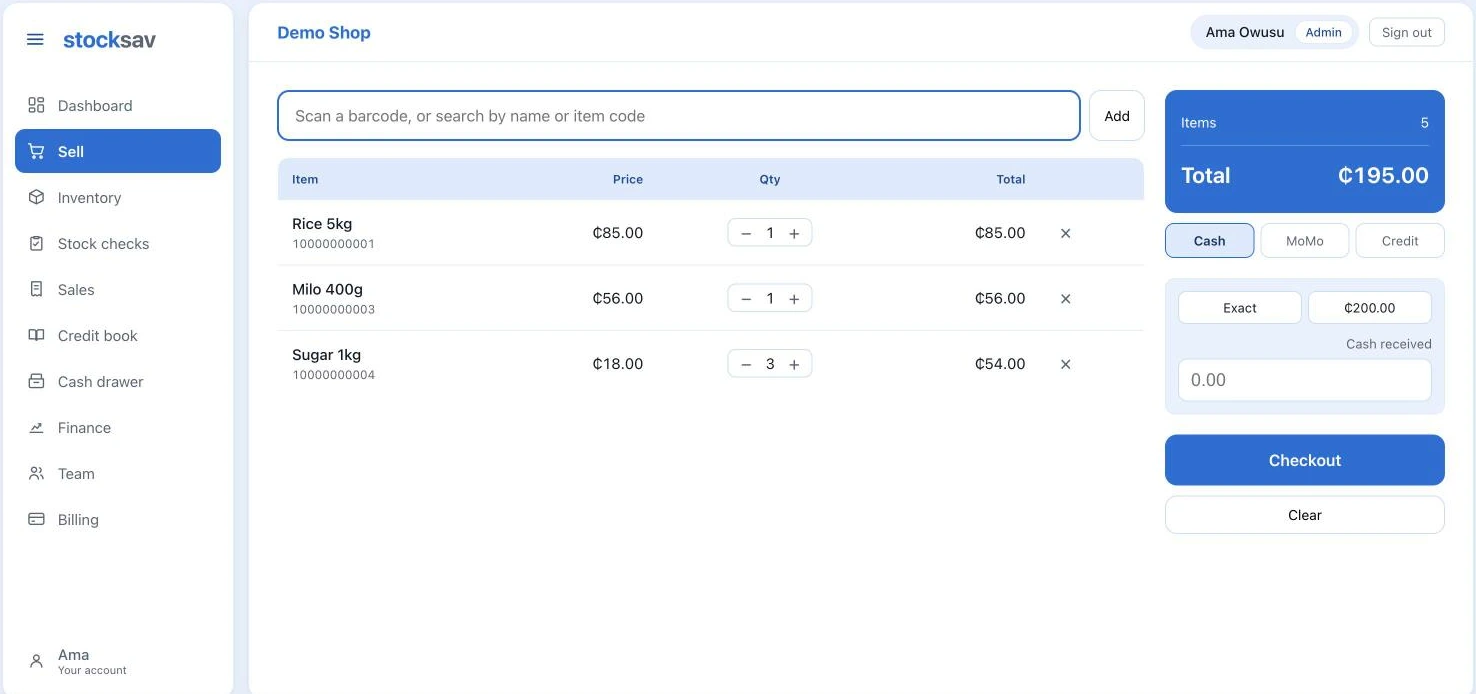Viewport: 1476px width, 694px height.
Task: Increase Sugar 1kg quantity
Action: (794, 364)
